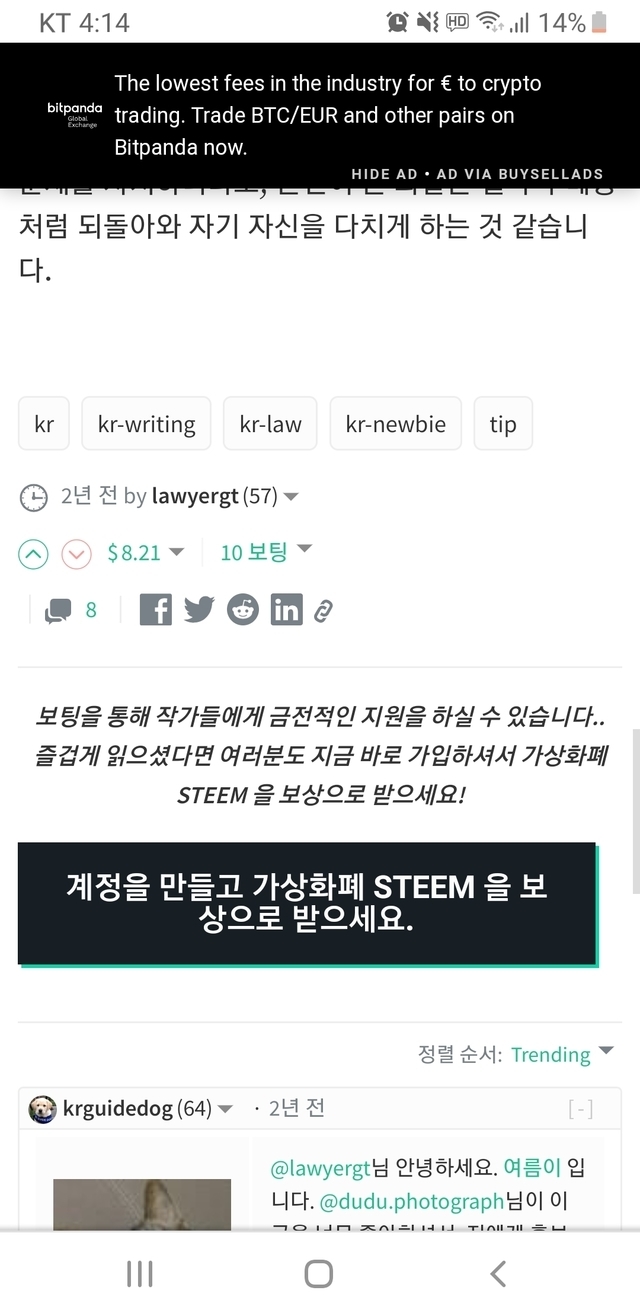
Task: Copy the post link using the chain icon
Action: 323,610
